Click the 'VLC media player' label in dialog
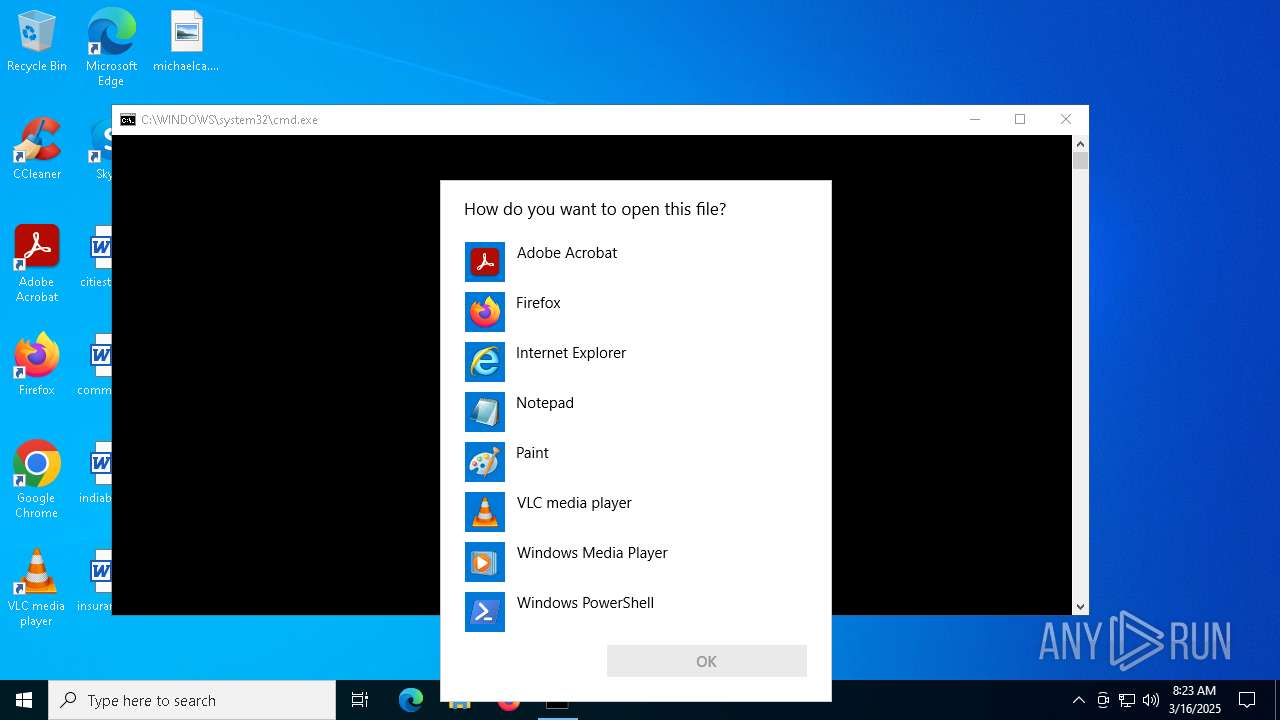The image size is (1280, 720). (x=574, y=503)
